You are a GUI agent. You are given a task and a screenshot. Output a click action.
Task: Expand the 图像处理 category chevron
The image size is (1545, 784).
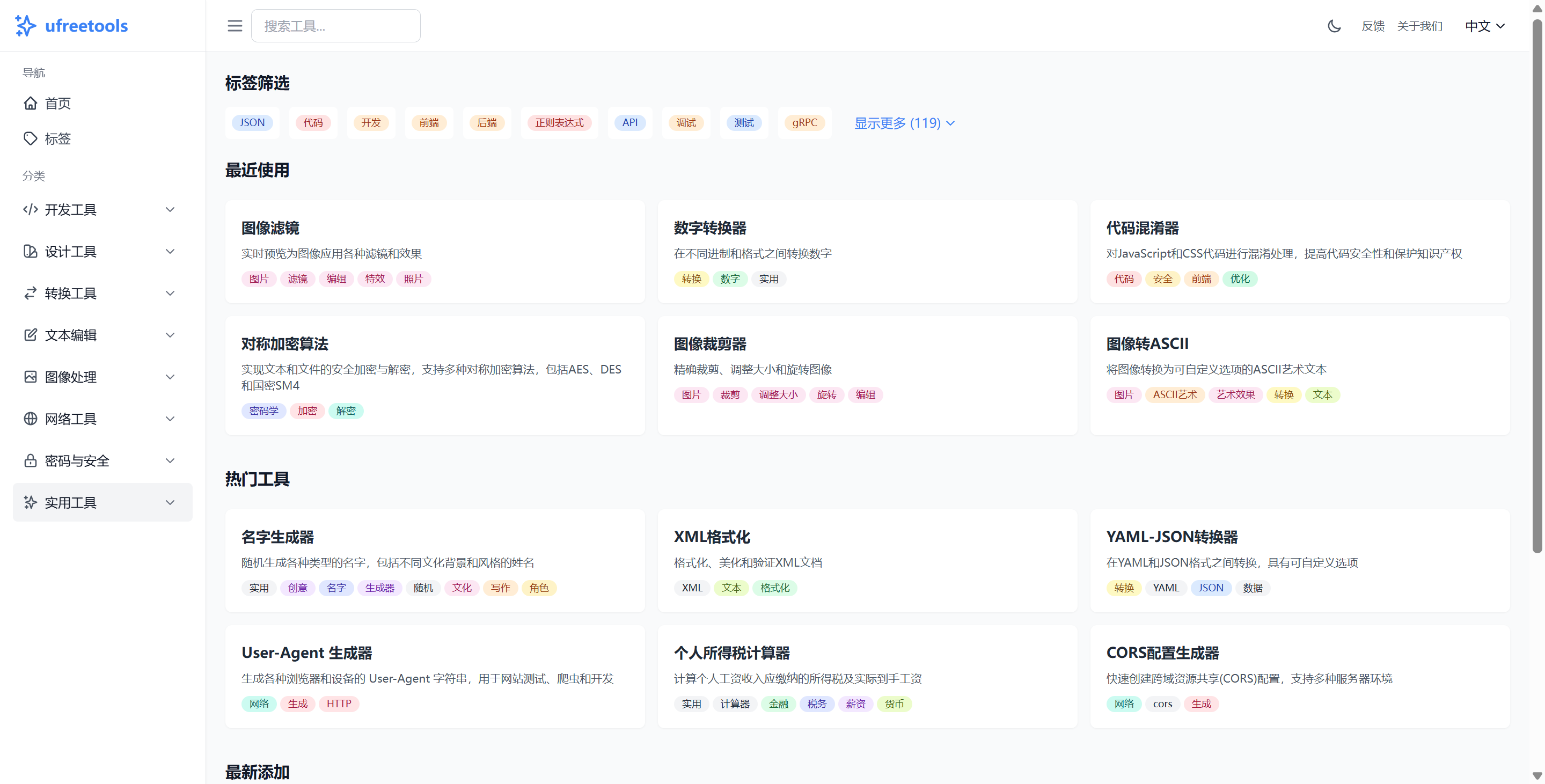[170, 377]
